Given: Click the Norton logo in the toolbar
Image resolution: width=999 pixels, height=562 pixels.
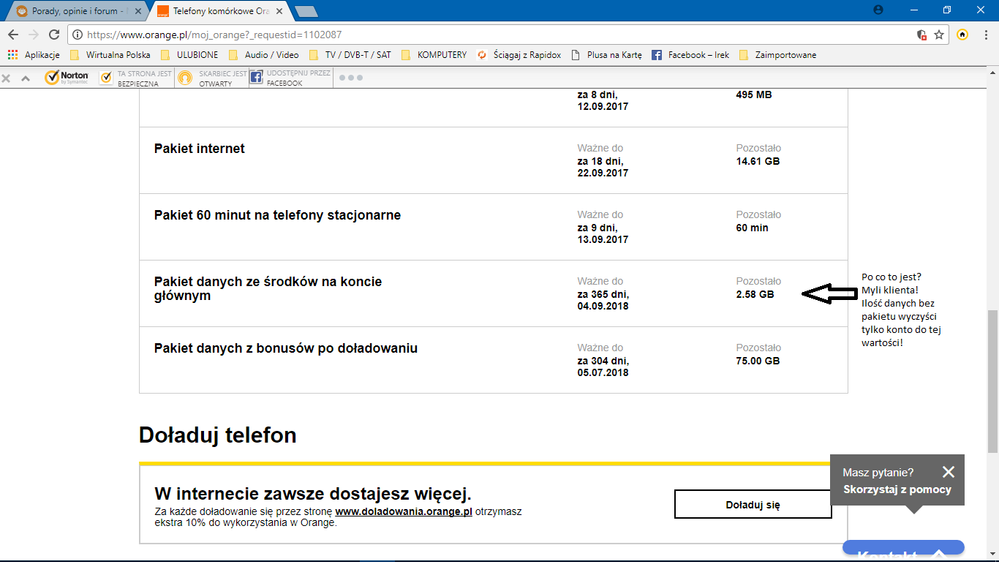Looking at the screenshot, I should click(66, 78).
